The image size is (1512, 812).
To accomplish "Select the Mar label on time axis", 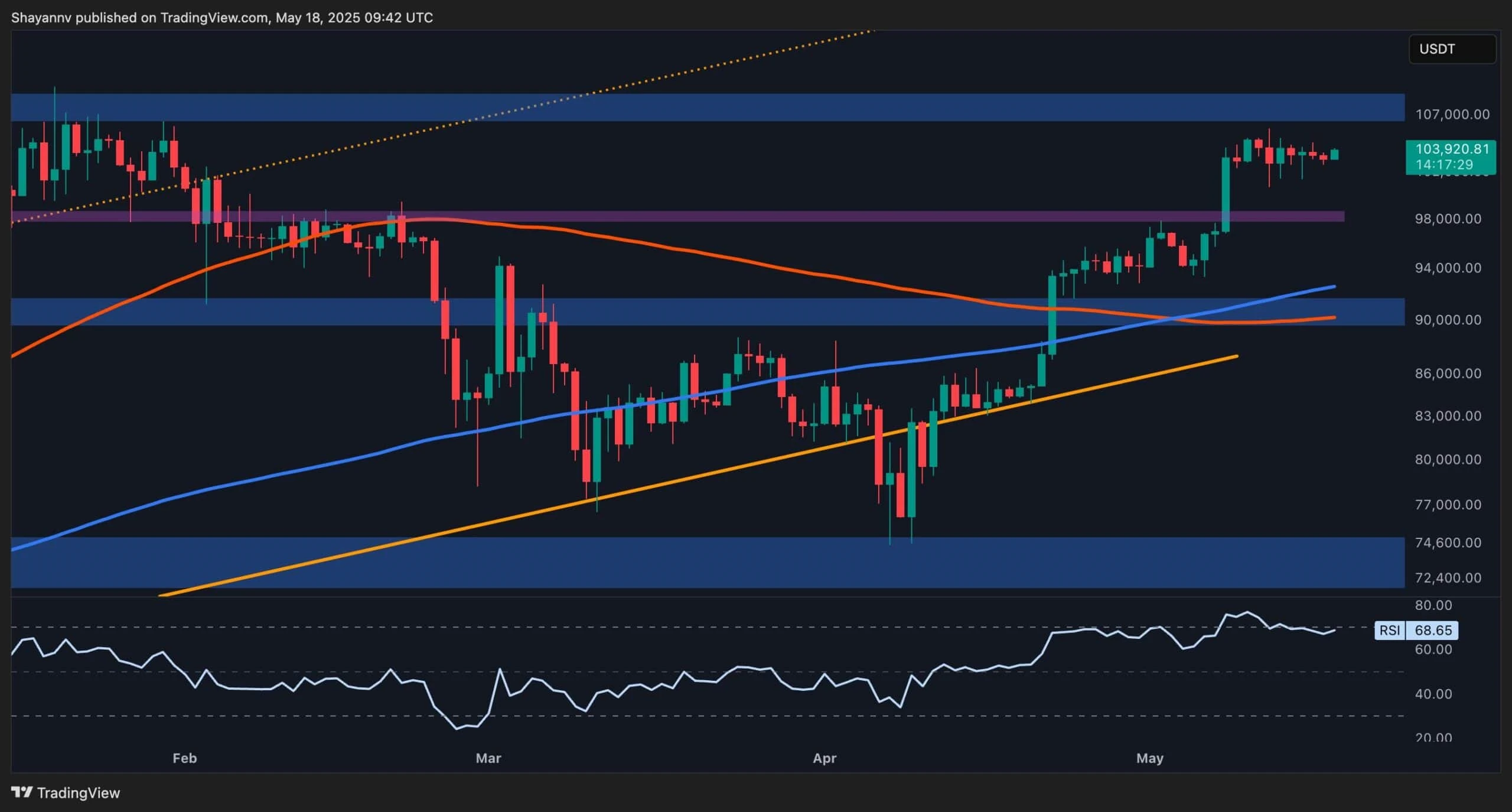I will click(x=488, y=758).
